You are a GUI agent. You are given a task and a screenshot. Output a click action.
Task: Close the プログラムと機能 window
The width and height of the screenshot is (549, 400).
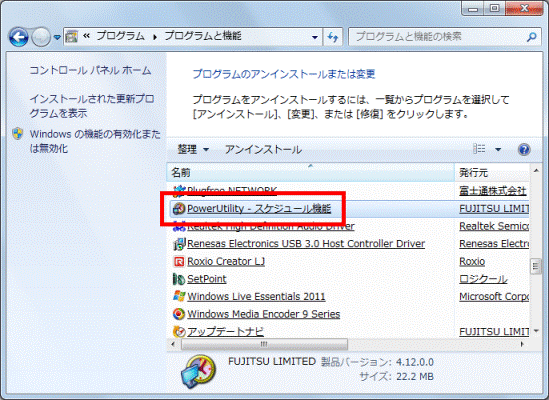[524, 8]
